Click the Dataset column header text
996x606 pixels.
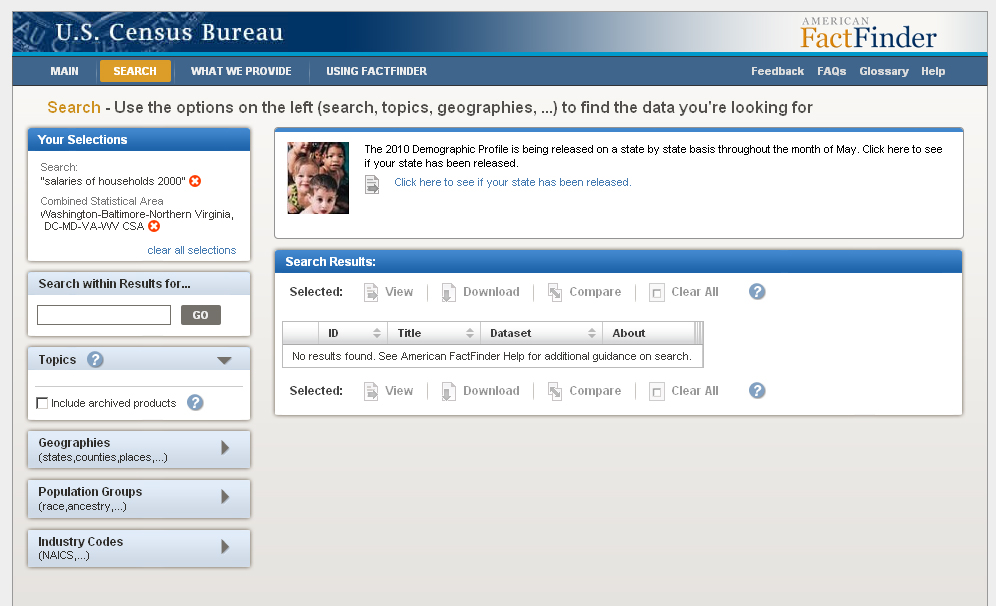(511, 333)
